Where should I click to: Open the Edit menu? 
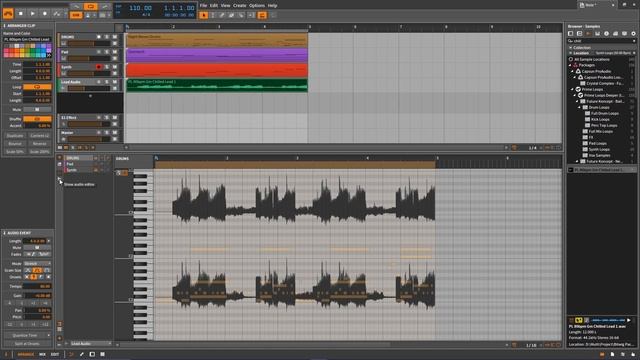tap(214, 6)
